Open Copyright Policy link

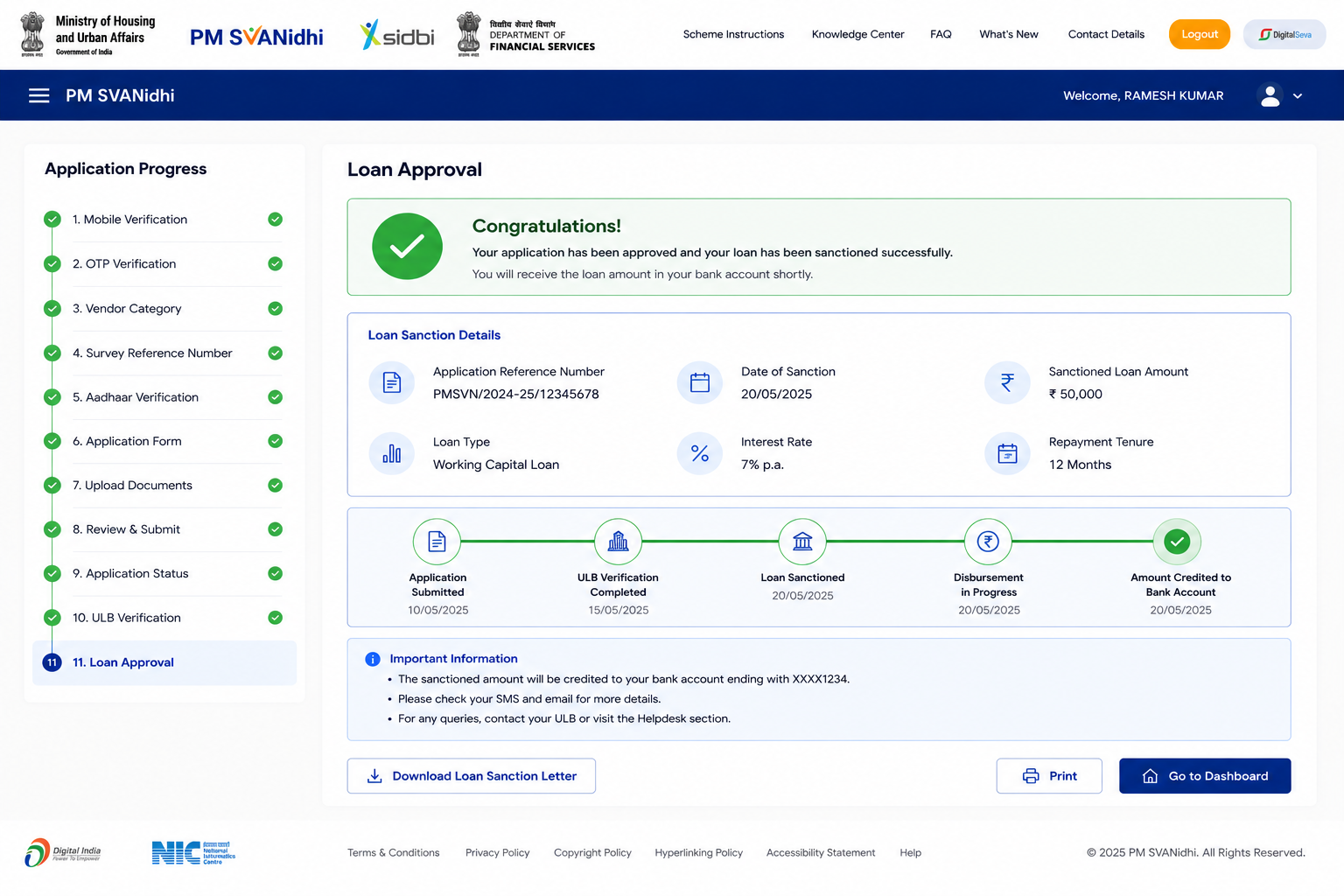tap(592, 853)
